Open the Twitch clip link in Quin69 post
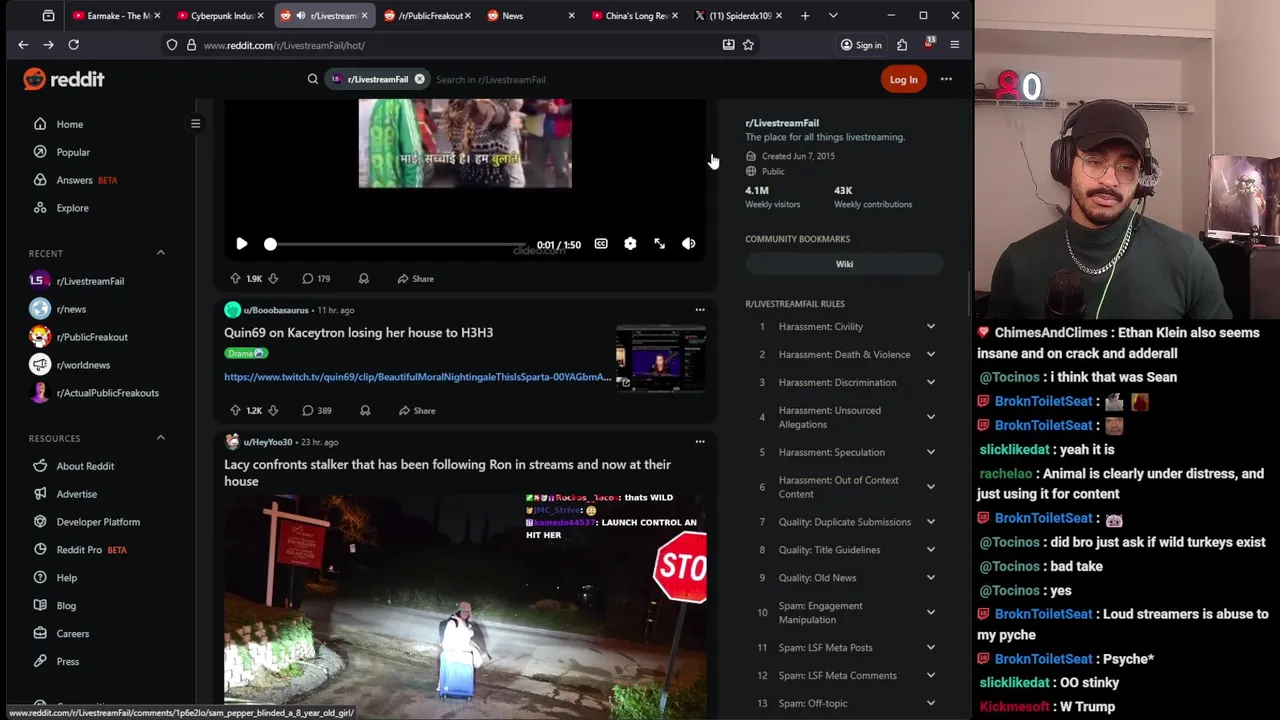This screenshot has width=1280, height=720. [x=417, y=377]
